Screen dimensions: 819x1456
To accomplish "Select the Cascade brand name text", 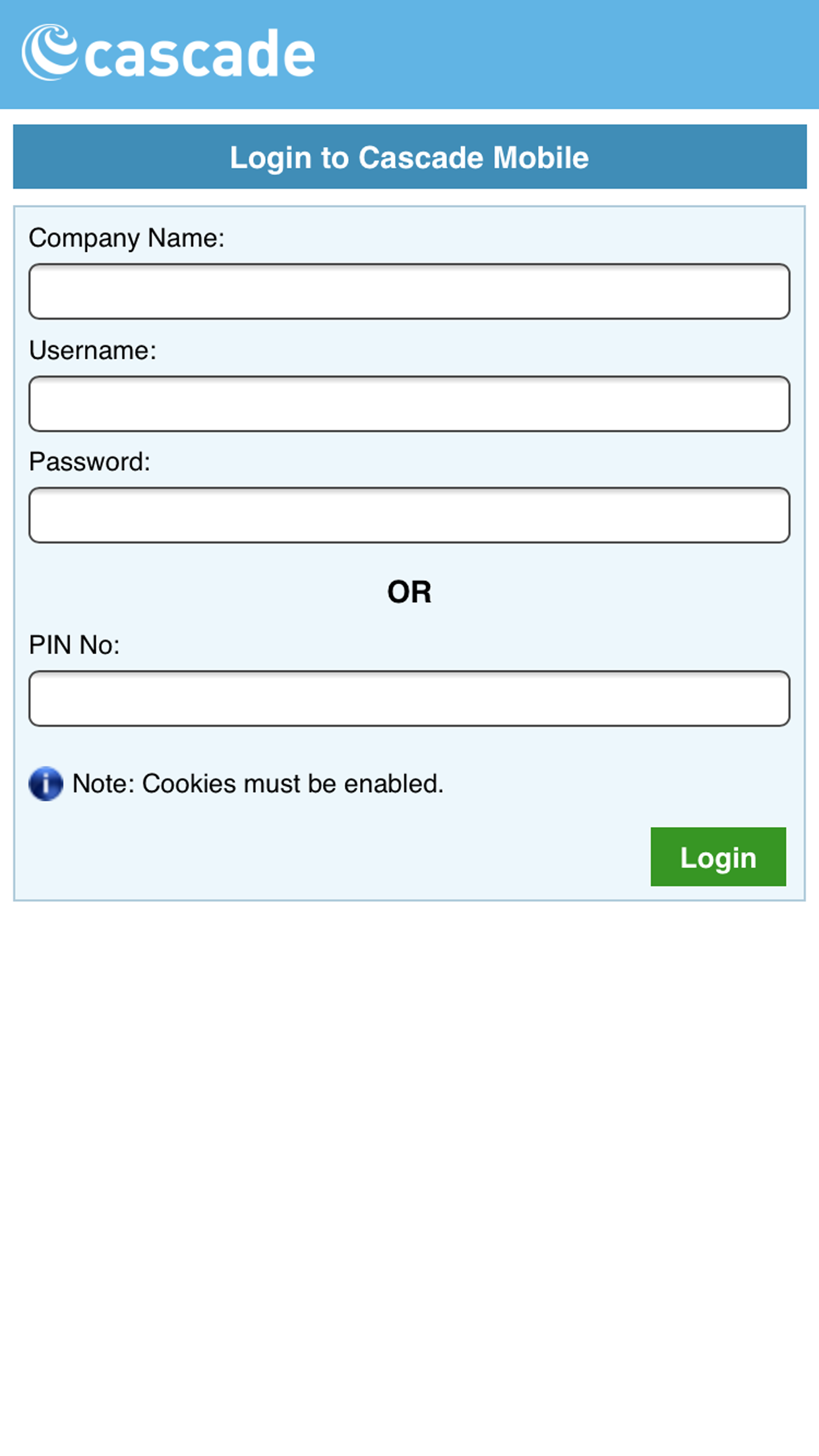I will click(198, 54).
